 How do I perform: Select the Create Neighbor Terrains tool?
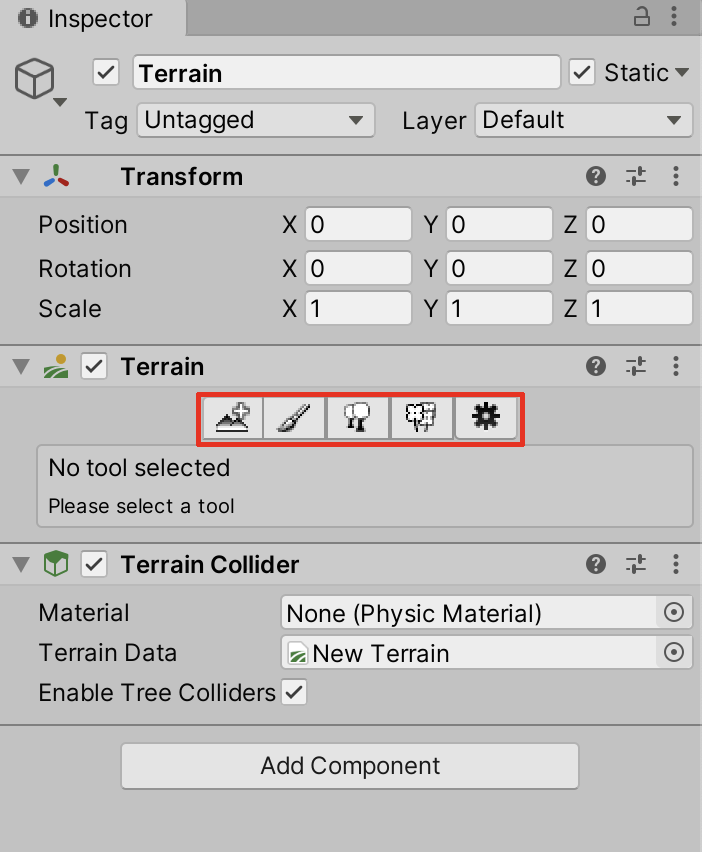coord(232,419)
